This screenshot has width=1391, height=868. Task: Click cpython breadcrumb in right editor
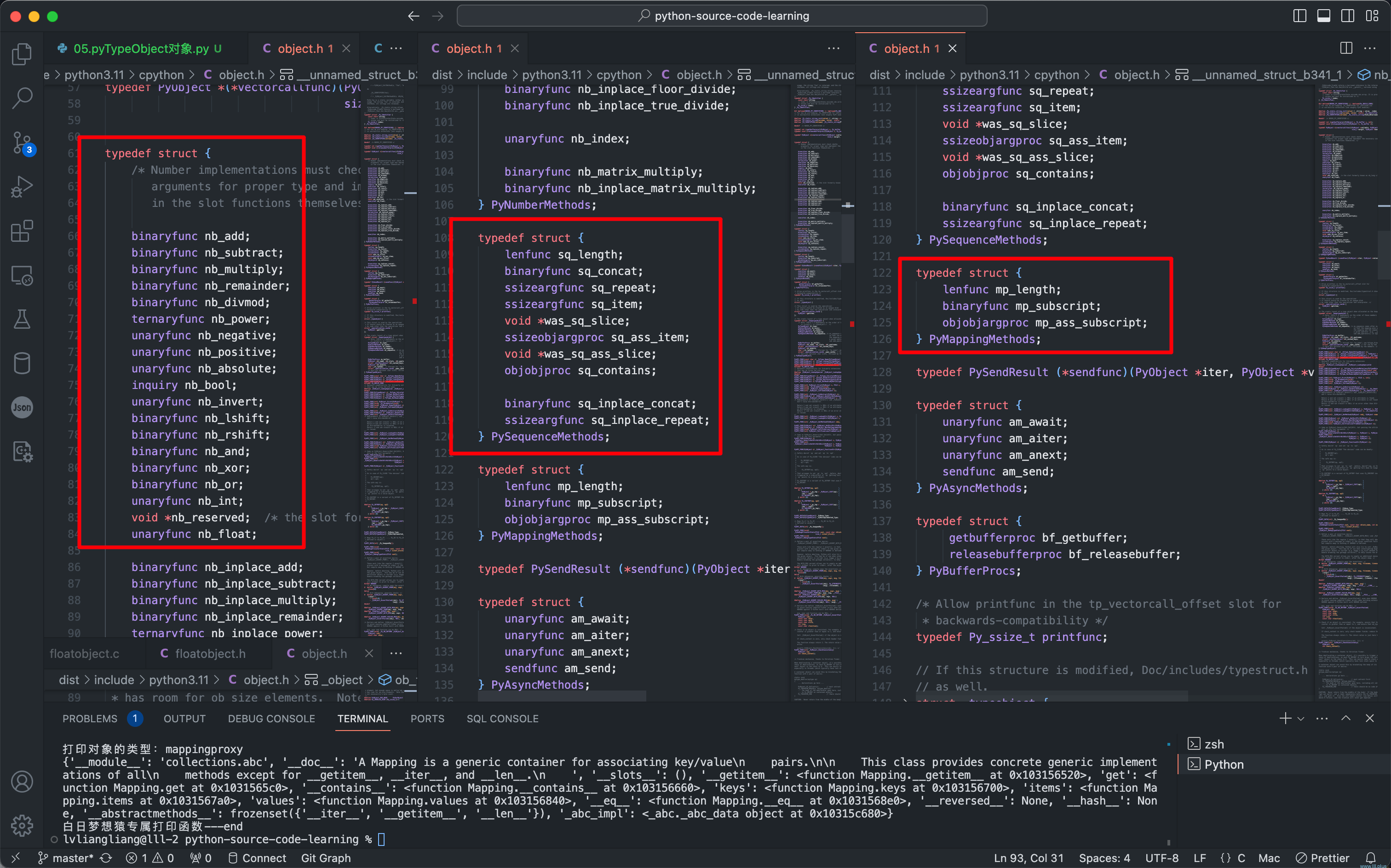1056,74
